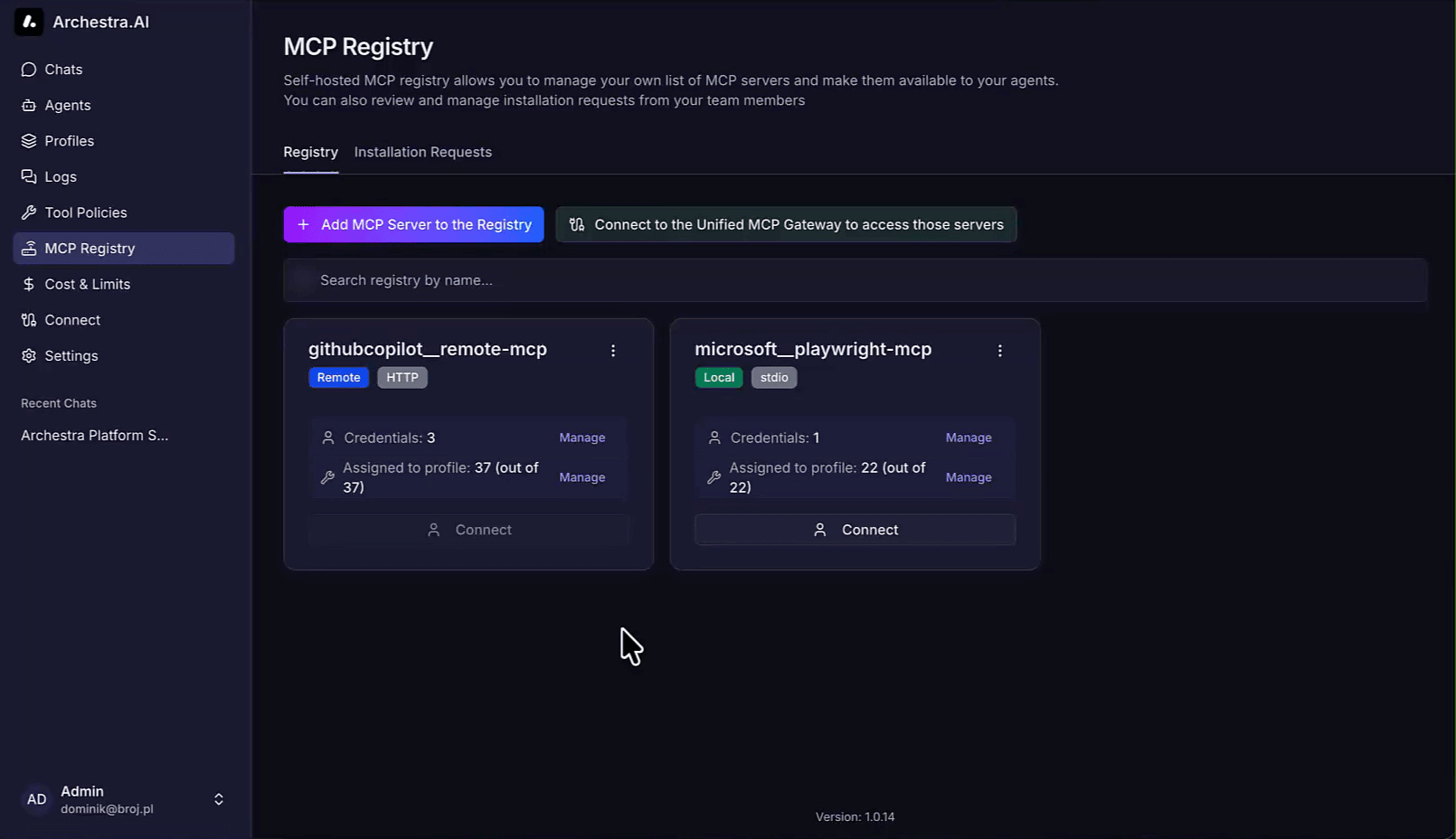Screen dimensions: 1456x839
Task: Open the Profiles section
Action: pyautogui.click(x=69, y=141)
